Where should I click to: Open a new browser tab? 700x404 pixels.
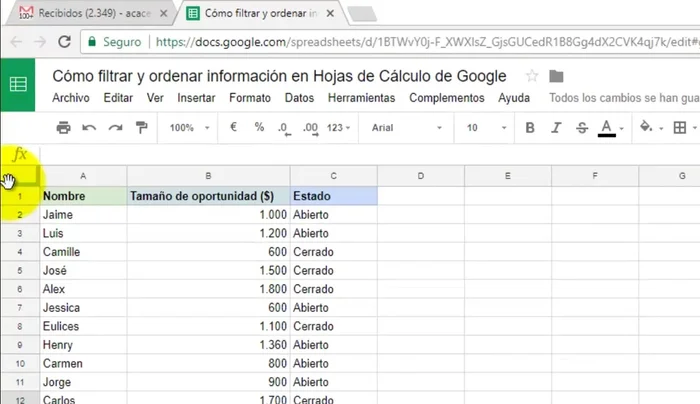pyautogui.click(x=362, y=14)
